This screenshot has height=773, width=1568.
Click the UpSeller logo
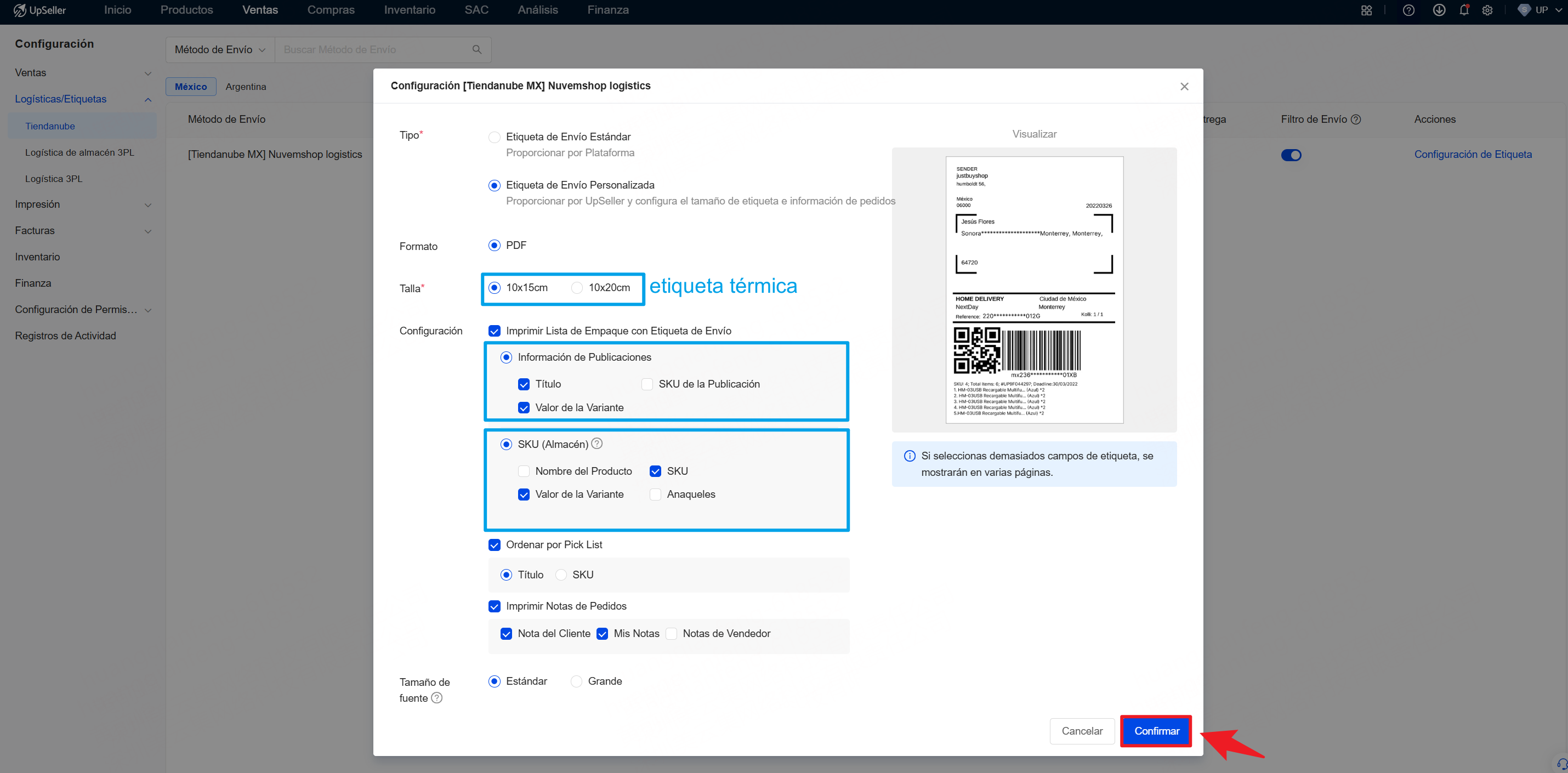coord(39,10)
